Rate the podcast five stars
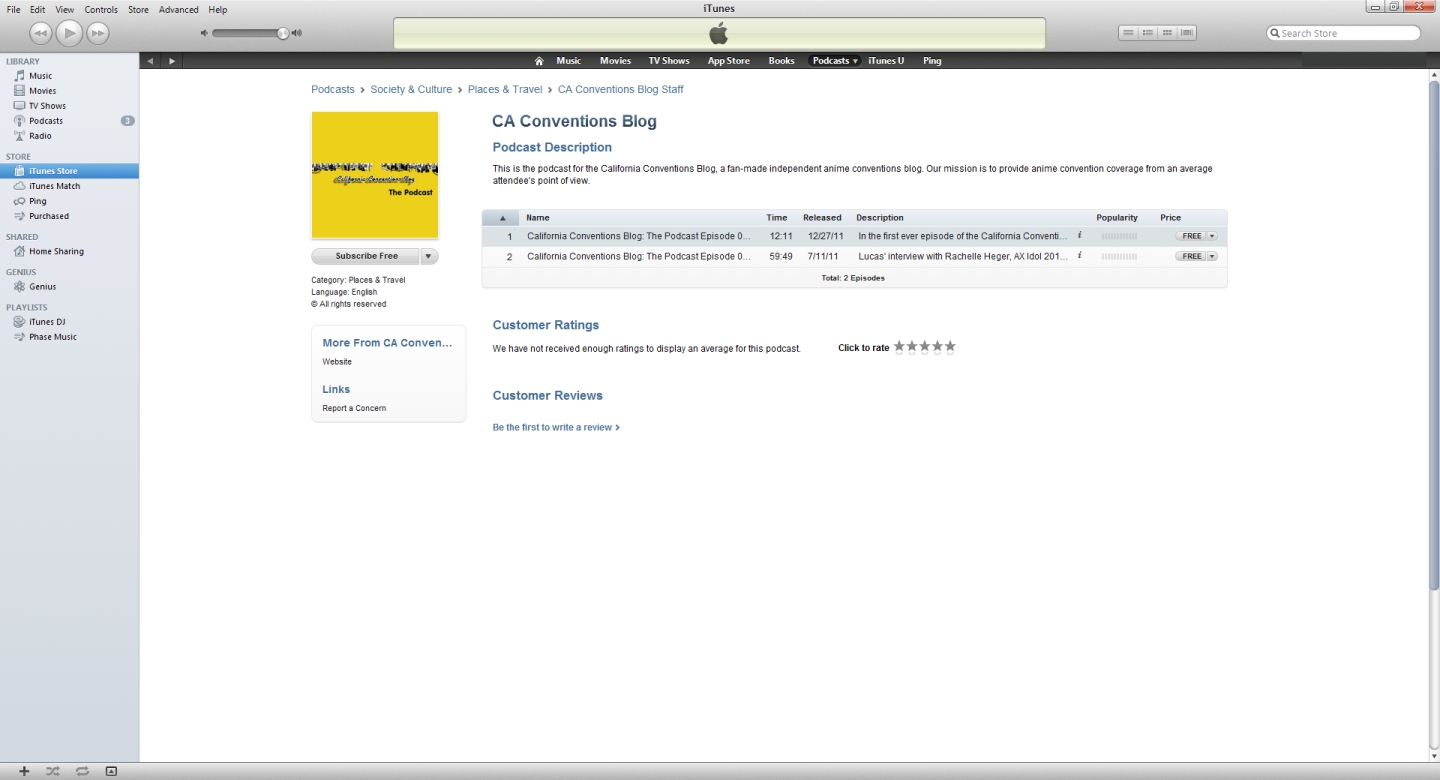Image resolution: width=1440 pixels, height=780 pixels. tap(950, 347)
